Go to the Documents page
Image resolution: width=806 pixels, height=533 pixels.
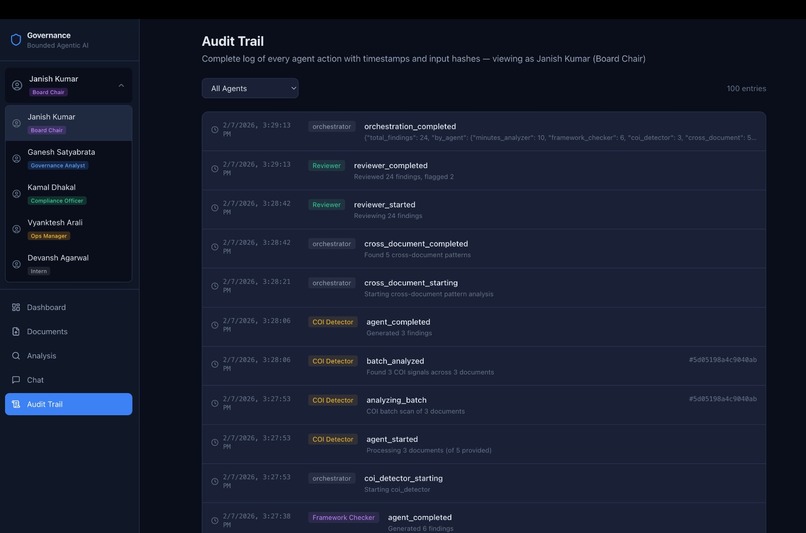(68, 332)
